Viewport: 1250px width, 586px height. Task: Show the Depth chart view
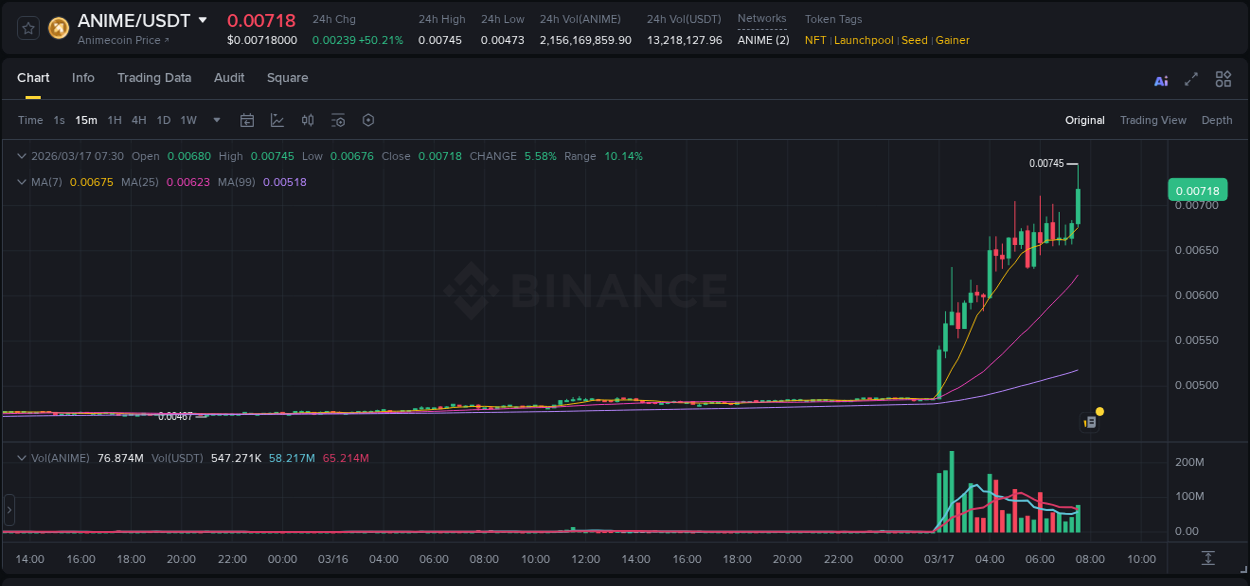(1217, 120)
